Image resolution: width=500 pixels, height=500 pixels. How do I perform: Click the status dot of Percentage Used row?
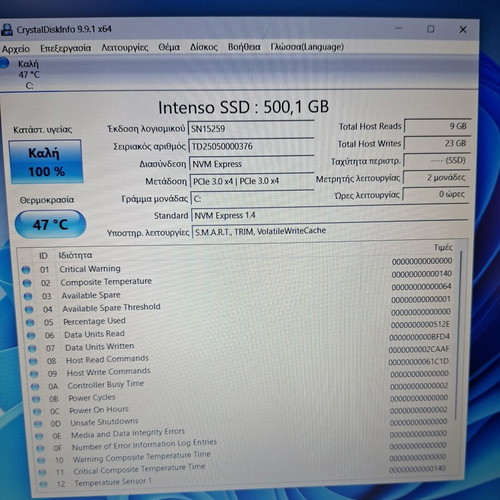point(30,322)
